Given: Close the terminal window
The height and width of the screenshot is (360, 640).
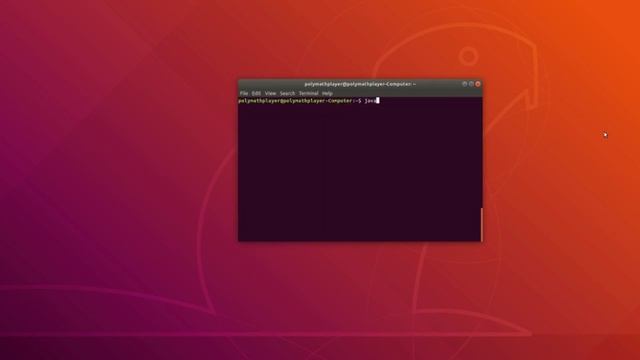Looking at the screenshot, I should pyautogui.click(x=478, y=84).
